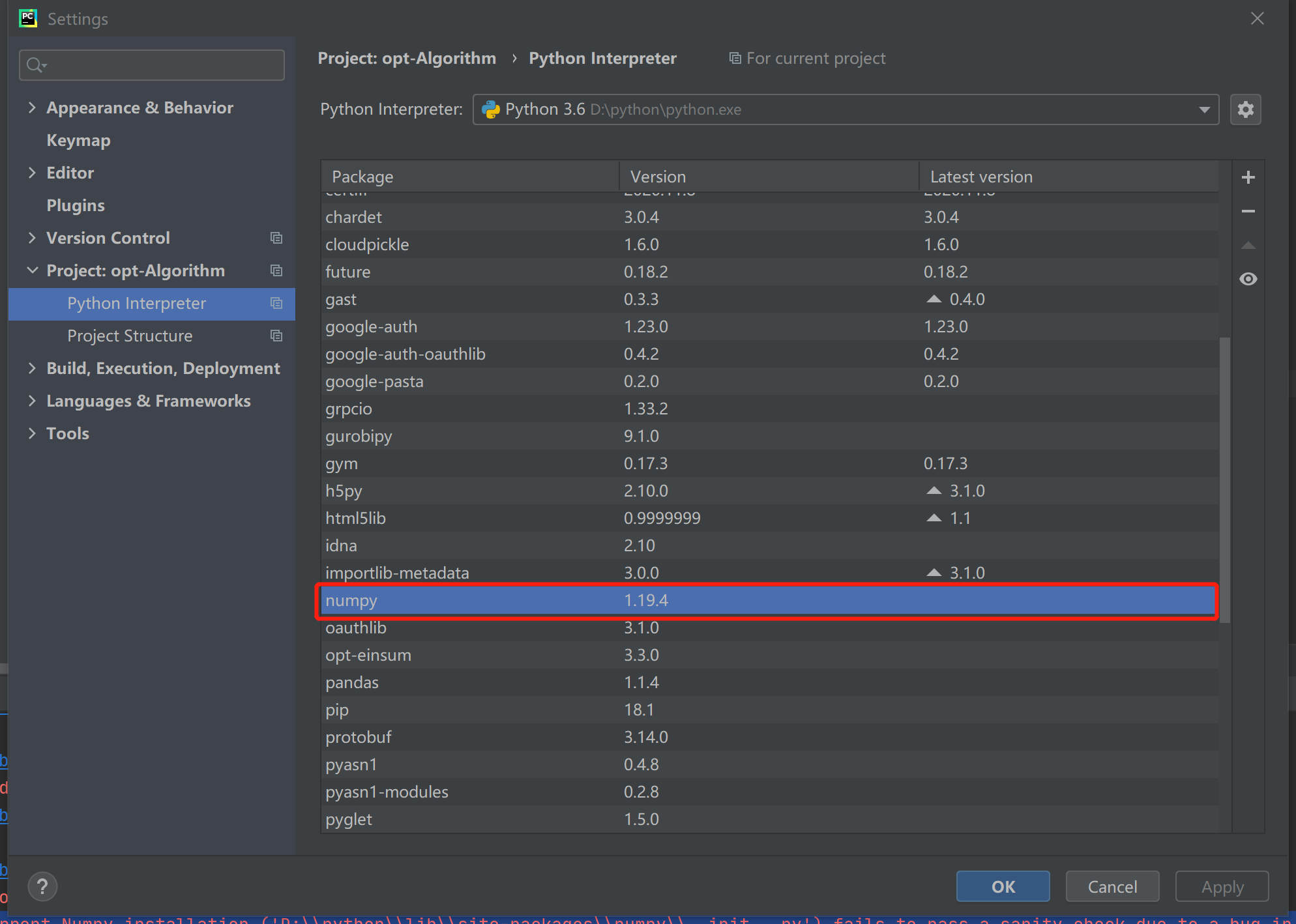Viewport: 1296px width, 924px height.
Task: Click the help question mark icon
Action: (x=43, y=886)
